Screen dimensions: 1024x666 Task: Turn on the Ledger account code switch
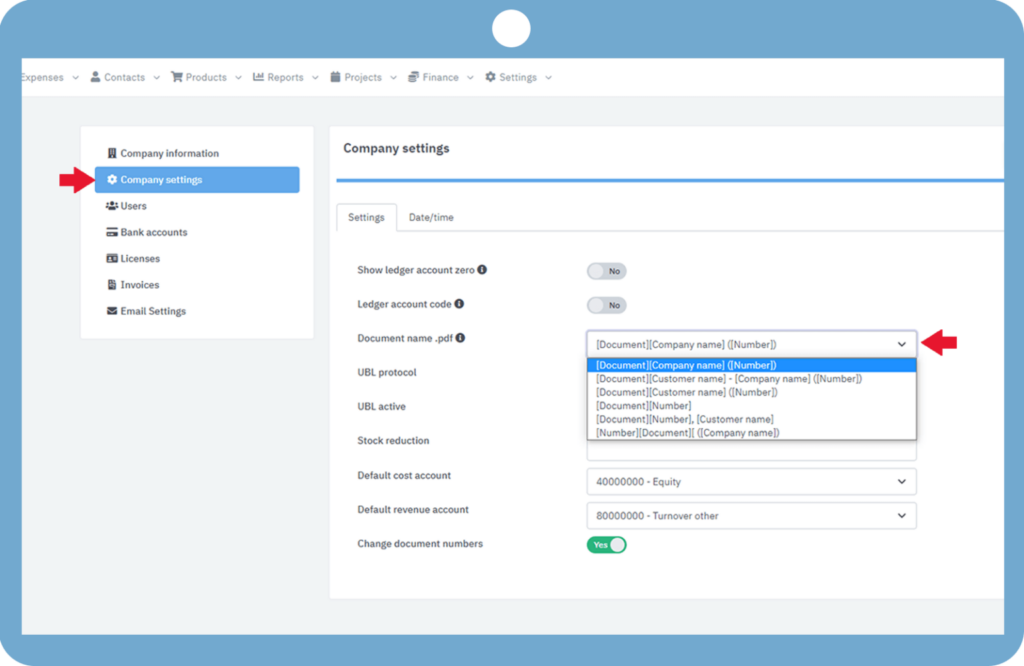[x=606, y=305]
